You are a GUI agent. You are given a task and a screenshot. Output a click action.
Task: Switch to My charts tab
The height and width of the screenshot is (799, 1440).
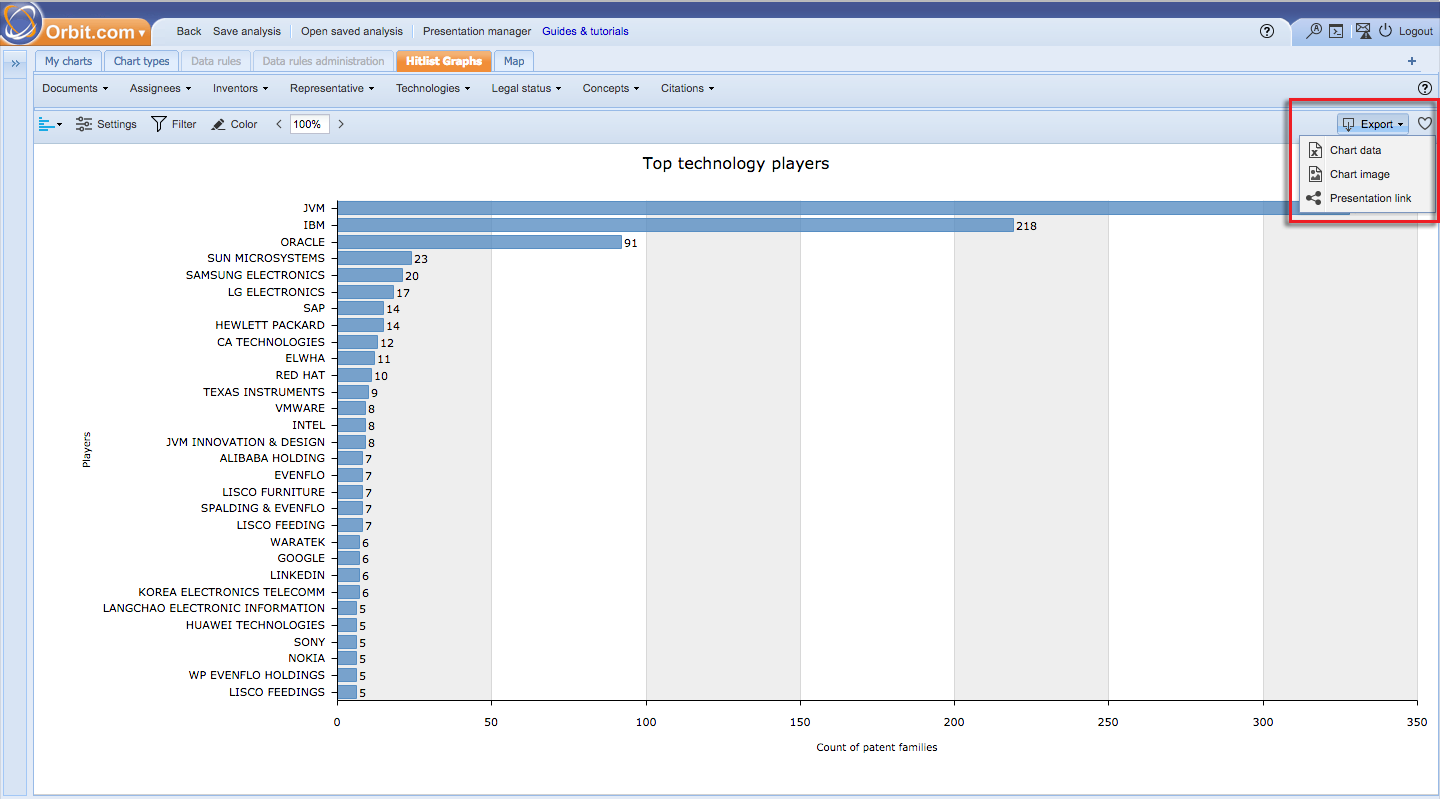pyautogui.click(x=68, y=61)
